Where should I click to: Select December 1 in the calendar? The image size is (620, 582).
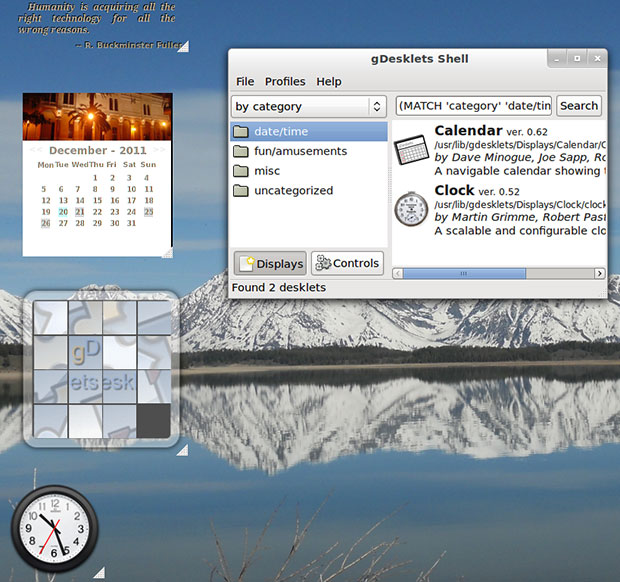pos(95,178)
